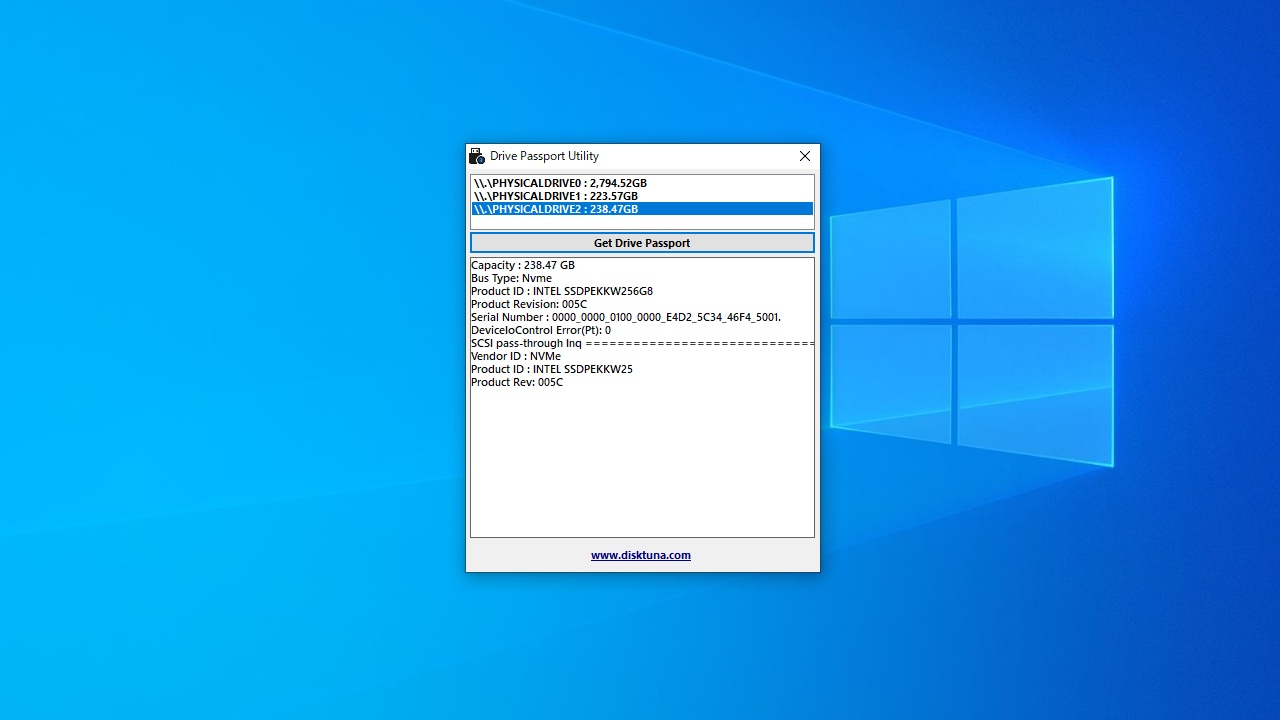Close the Drive Passport Utility window

coord(805,156)
